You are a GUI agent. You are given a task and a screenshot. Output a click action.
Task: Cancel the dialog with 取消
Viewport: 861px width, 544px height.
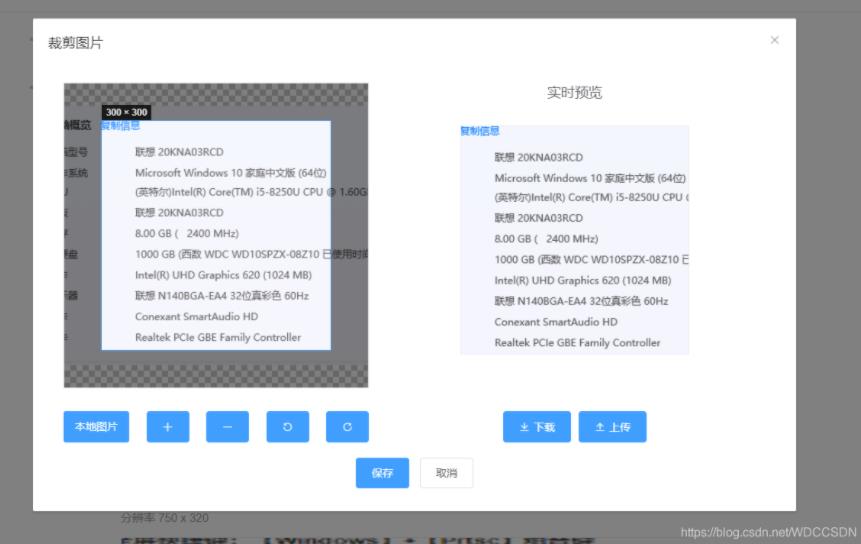pyautogui.click(x=446, y=473)
